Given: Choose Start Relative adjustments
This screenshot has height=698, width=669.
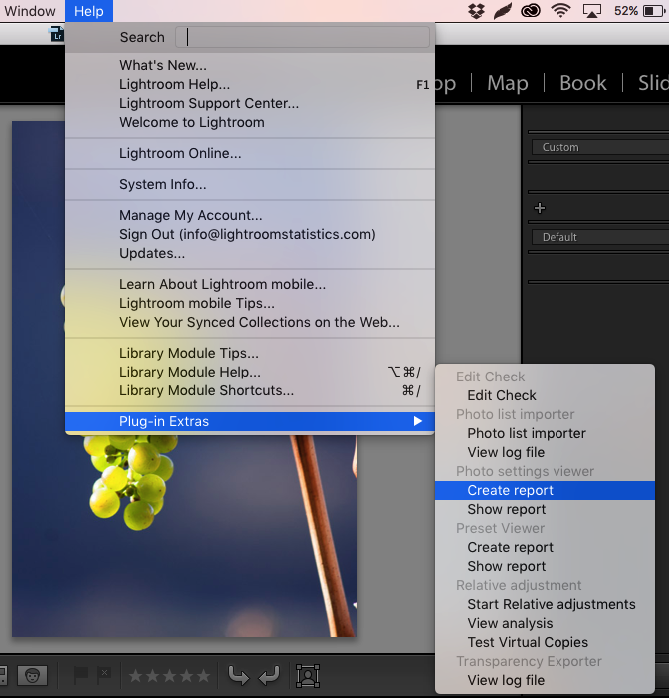Looking at the screenshot, I should pos(545,604).
